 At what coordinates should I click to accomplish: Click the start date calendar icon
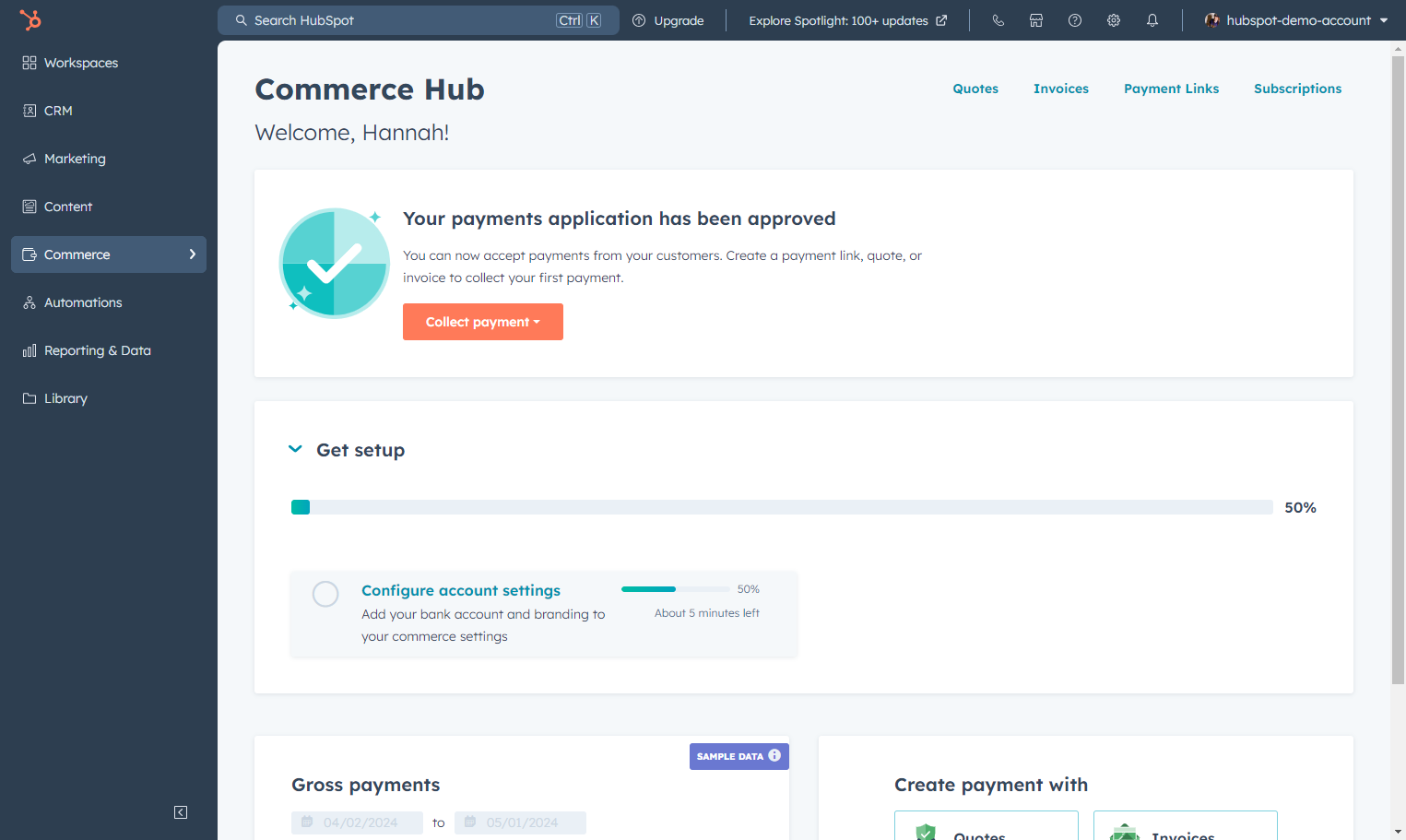pos(307,822)
